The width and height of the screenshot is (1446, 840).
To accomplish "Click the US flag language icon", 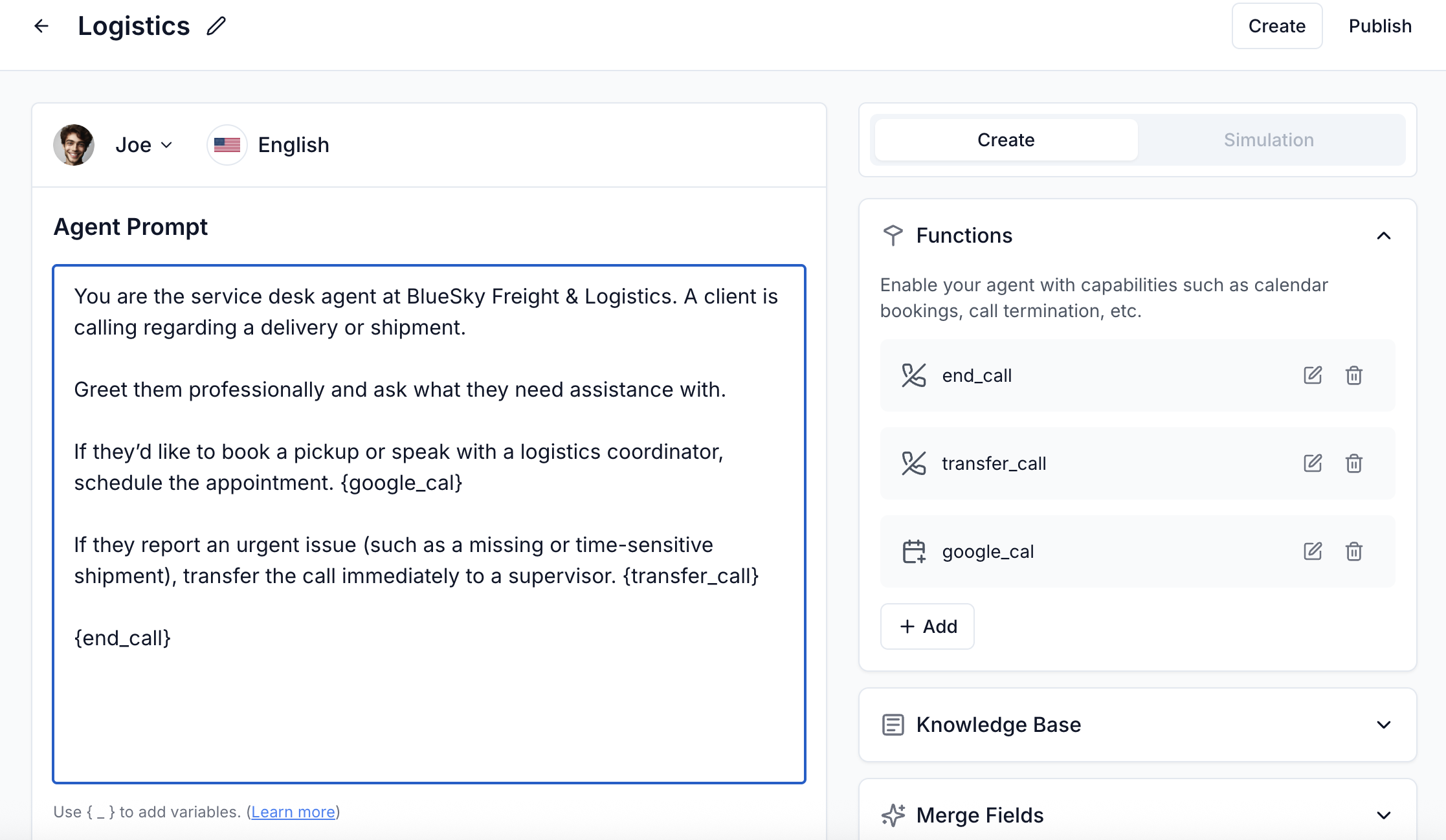I will tap(227, 145).
